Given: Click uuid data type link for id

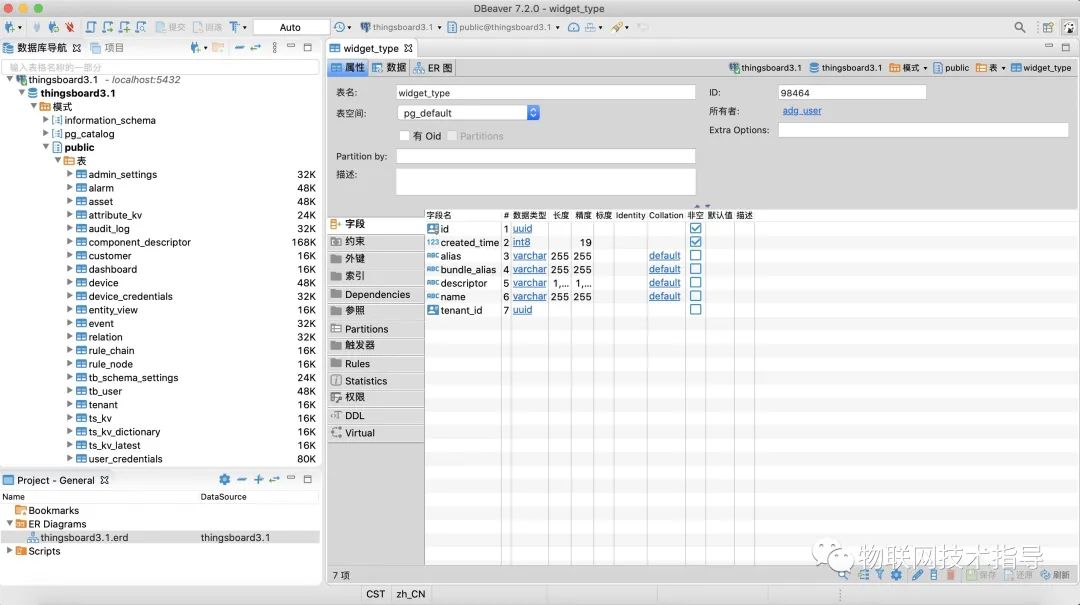Looking at the screenshot, I should [522, 228].
